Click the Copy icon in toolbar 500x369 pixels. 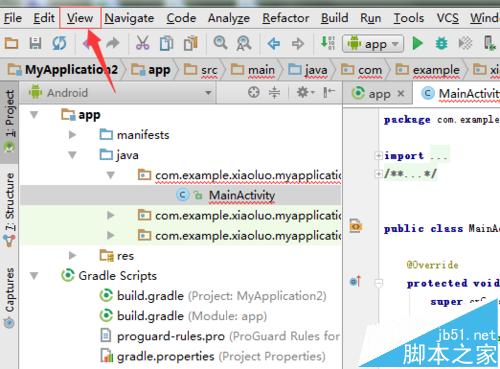(166, 44)
